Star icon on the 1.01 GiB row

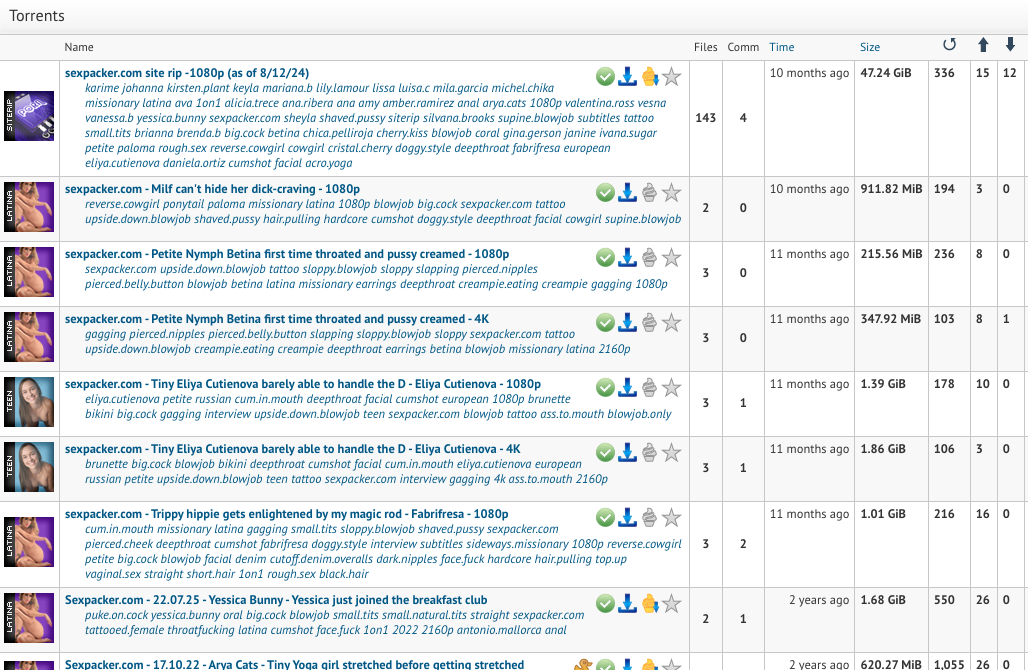pyautogui.click(x=671, y=517)
